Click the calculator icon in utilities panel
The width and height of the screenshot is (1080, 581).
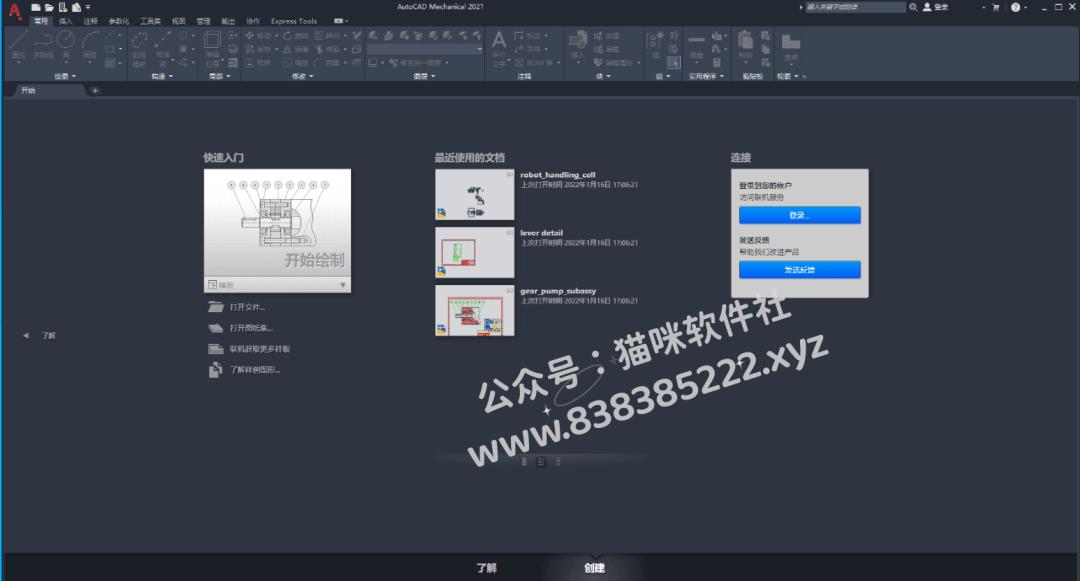pyautogui.click(x=716, y=63)
